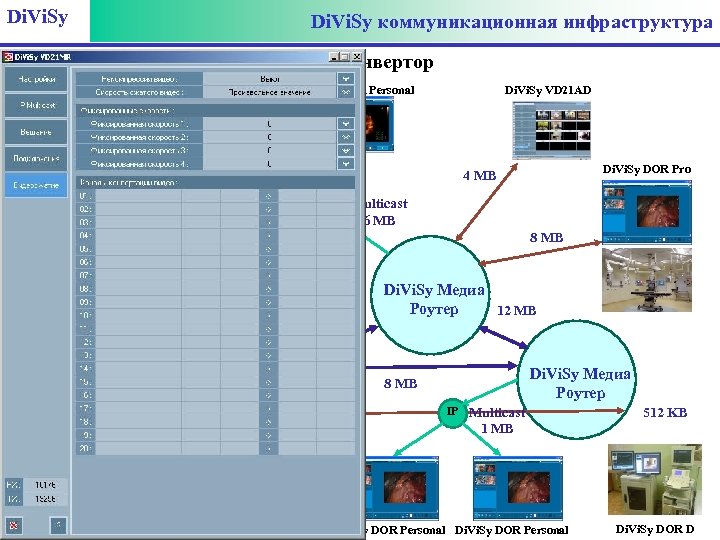This screenshot has width=720, height=540.
Task: Click the Фиксированная скорость 1 value field
Action: click(270, 124)
